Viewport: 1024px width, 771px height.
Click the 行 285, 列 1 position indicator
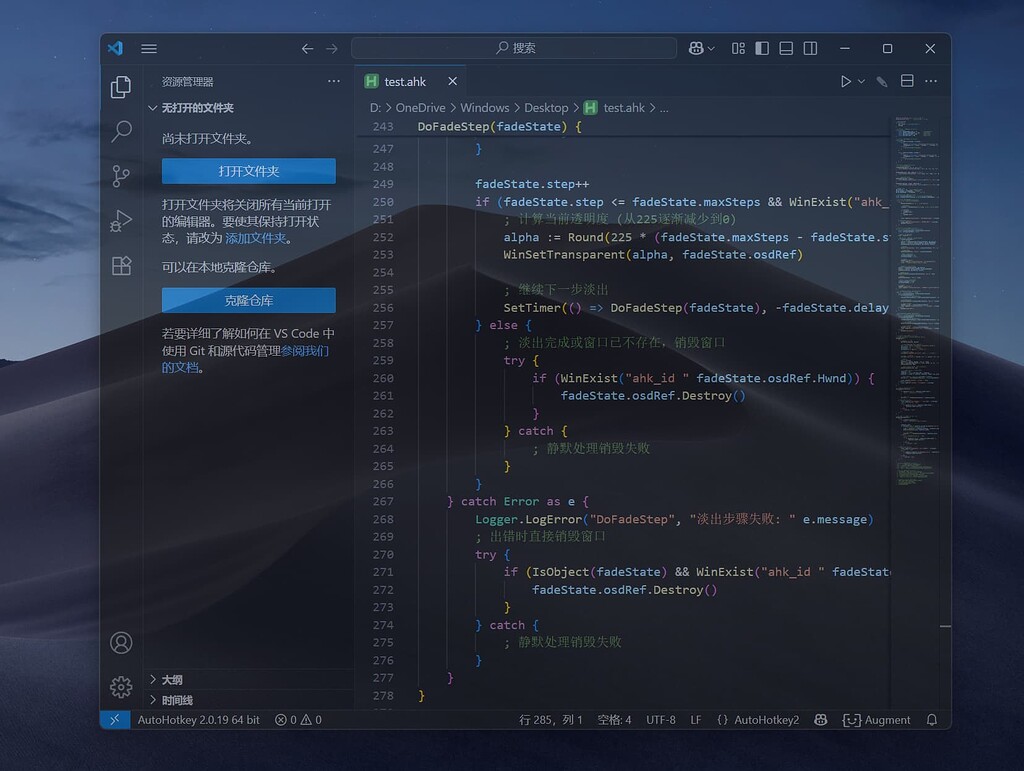(x=551, y=719)
